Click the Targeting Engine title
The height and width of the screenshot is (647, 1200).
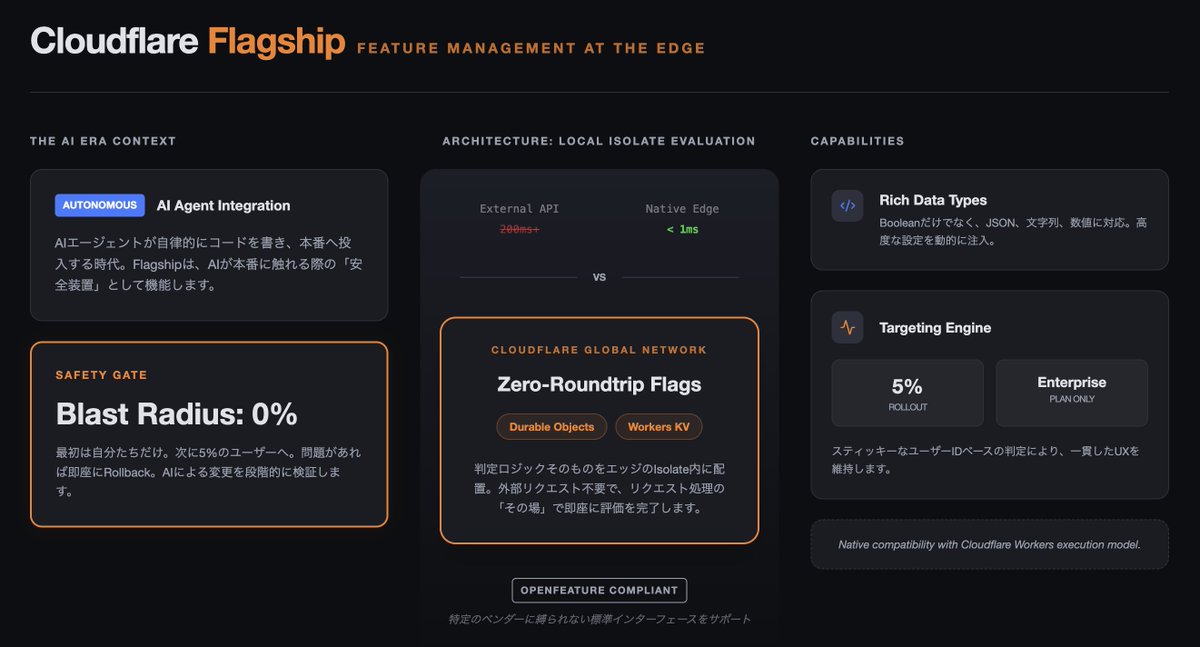tap(935, 327)
